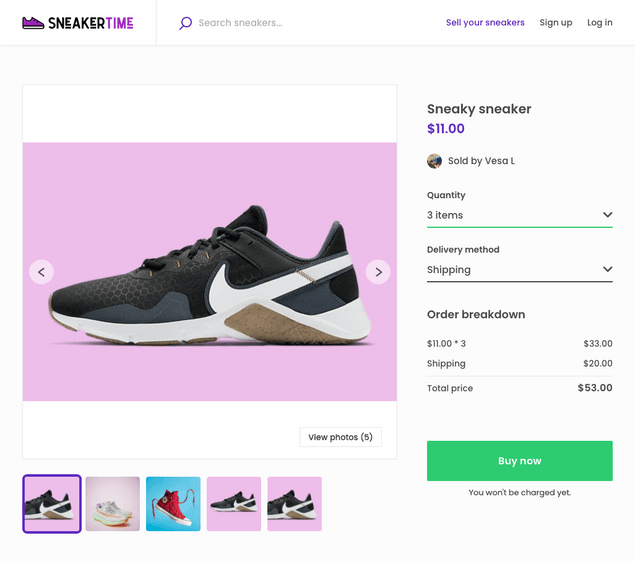
Task: Click the Log in link
Action: [x=600, y=23]
